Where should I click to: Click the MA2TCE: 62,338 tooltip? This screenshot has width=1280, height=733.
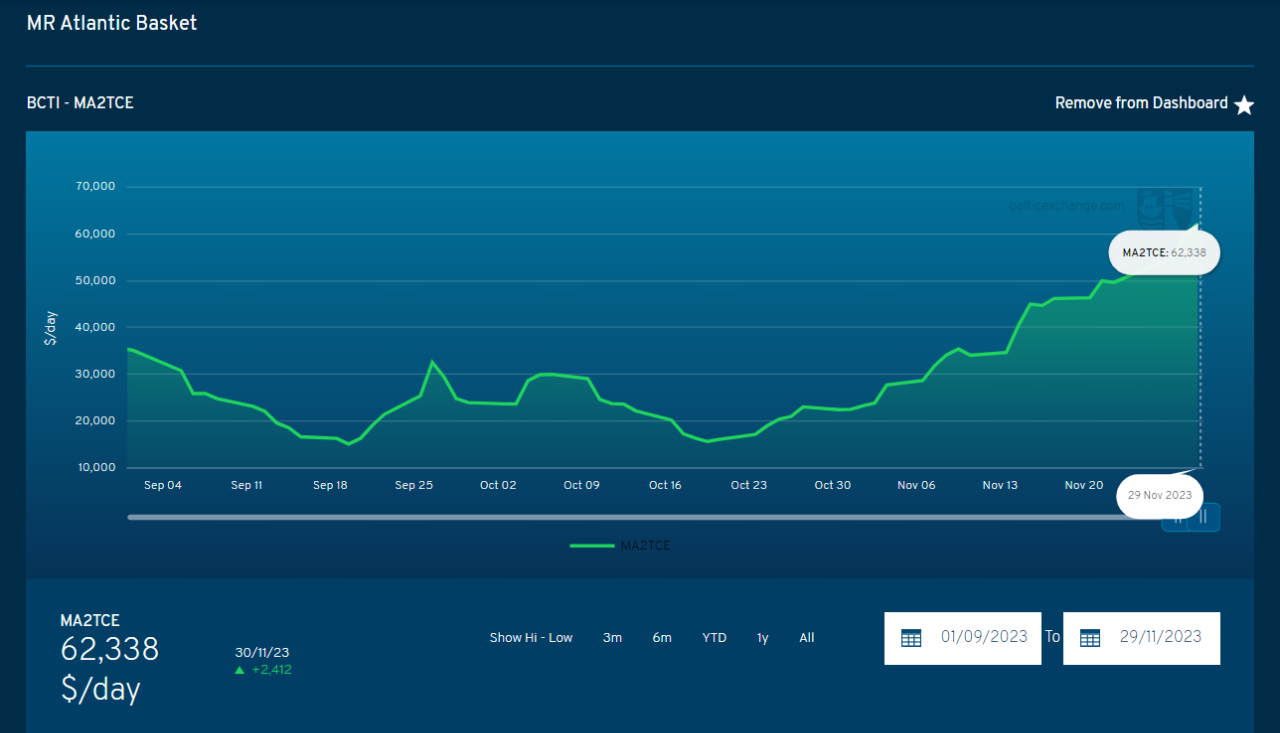[1164, 253]
